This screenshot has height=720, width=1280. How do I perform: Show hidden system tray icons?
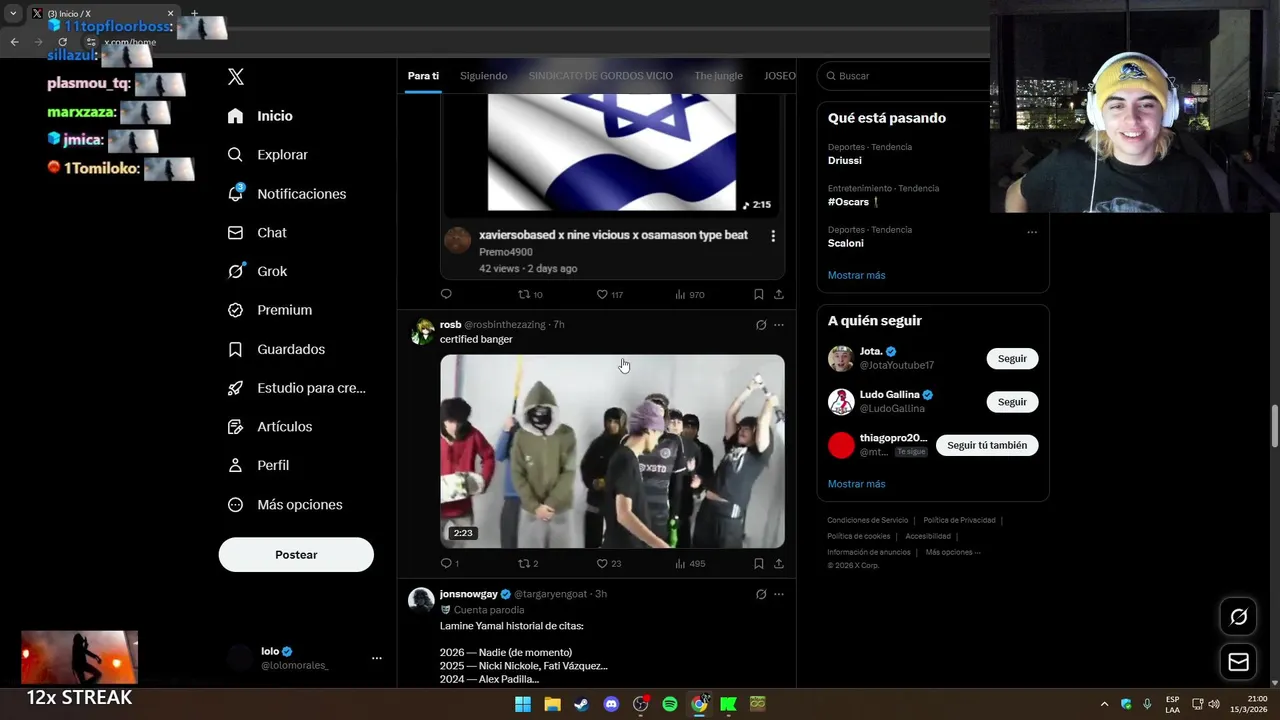[x=1104, y=704]
